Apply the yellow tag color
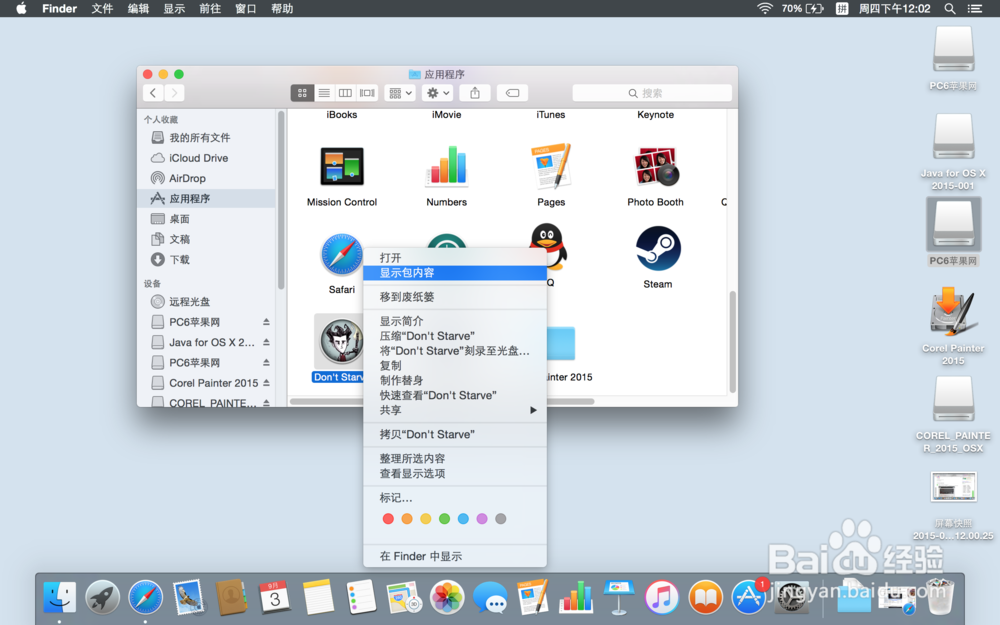This screenshot has height=625, width=1000. [425, 519]
